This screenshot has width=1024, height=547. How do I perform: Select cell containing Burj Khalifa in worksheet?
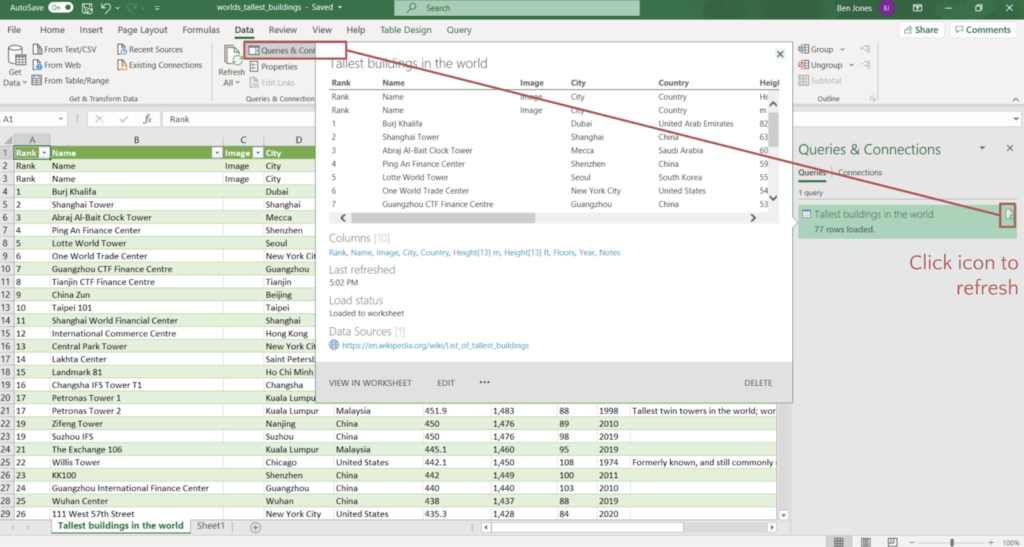[136, 192]
